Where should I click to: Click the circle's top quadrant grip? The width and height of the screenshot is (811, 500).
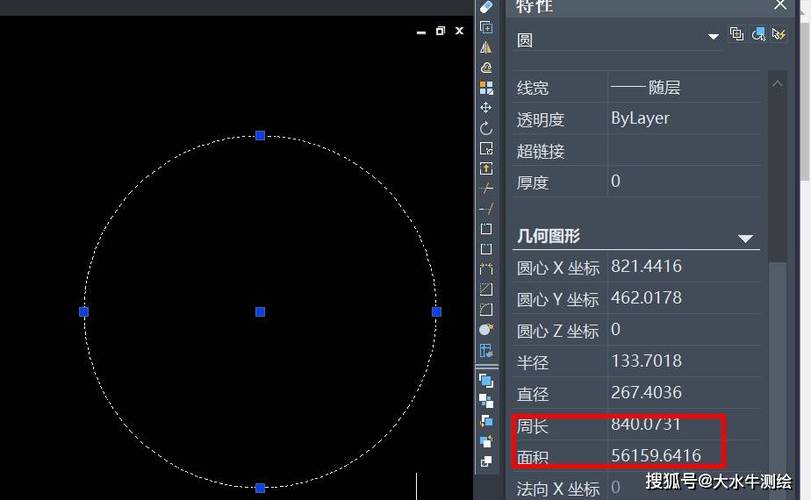pos(260,135)
